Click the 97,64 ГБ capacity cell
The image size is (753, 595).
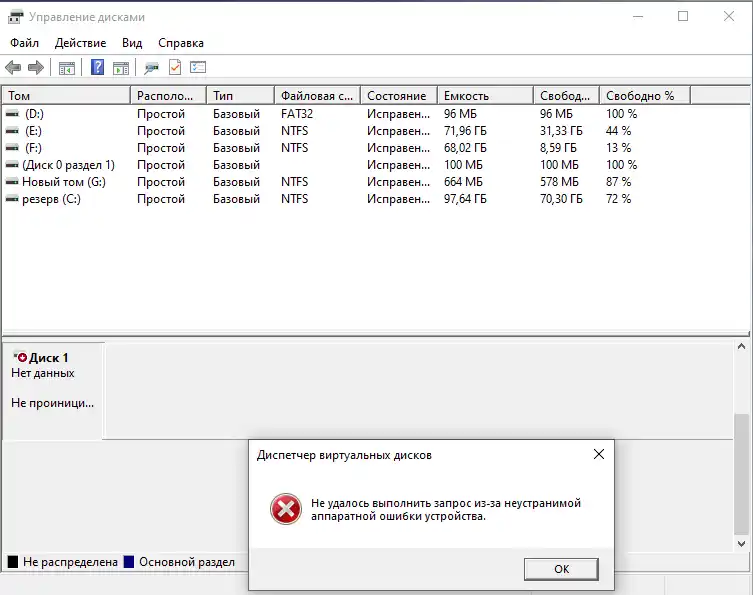[465, 198]
